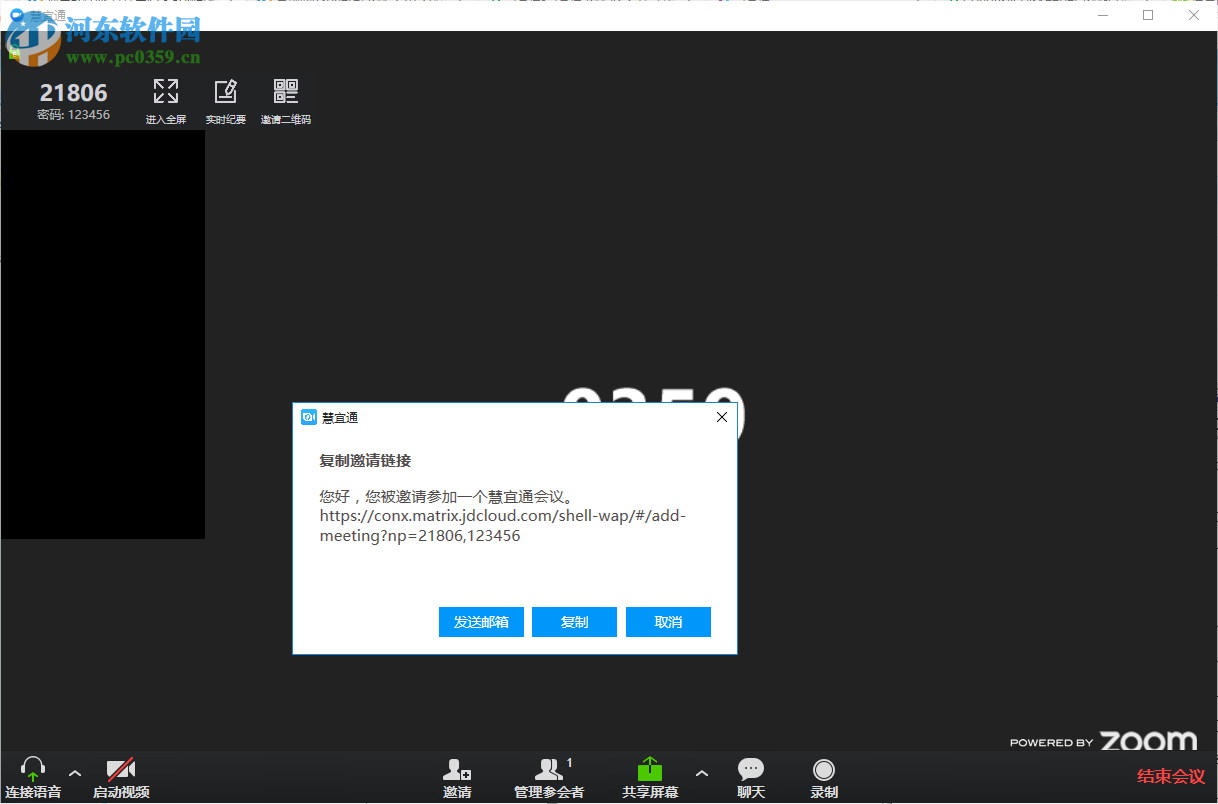
Task: Expand the 启动视频 video options arrow
Action: point(161,774)
